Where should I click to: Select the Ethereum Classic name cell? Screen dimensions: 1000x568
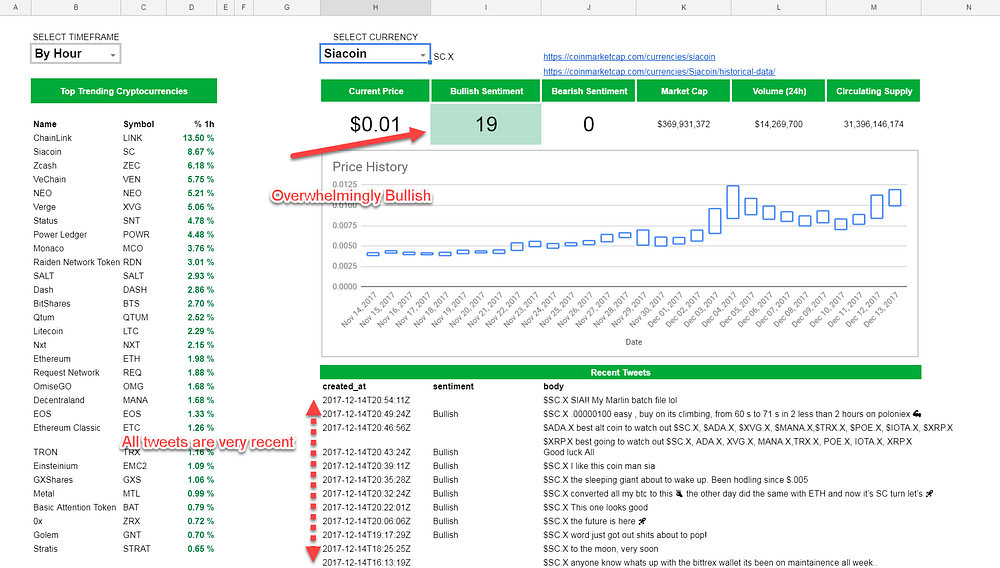[x=67, y=428]
